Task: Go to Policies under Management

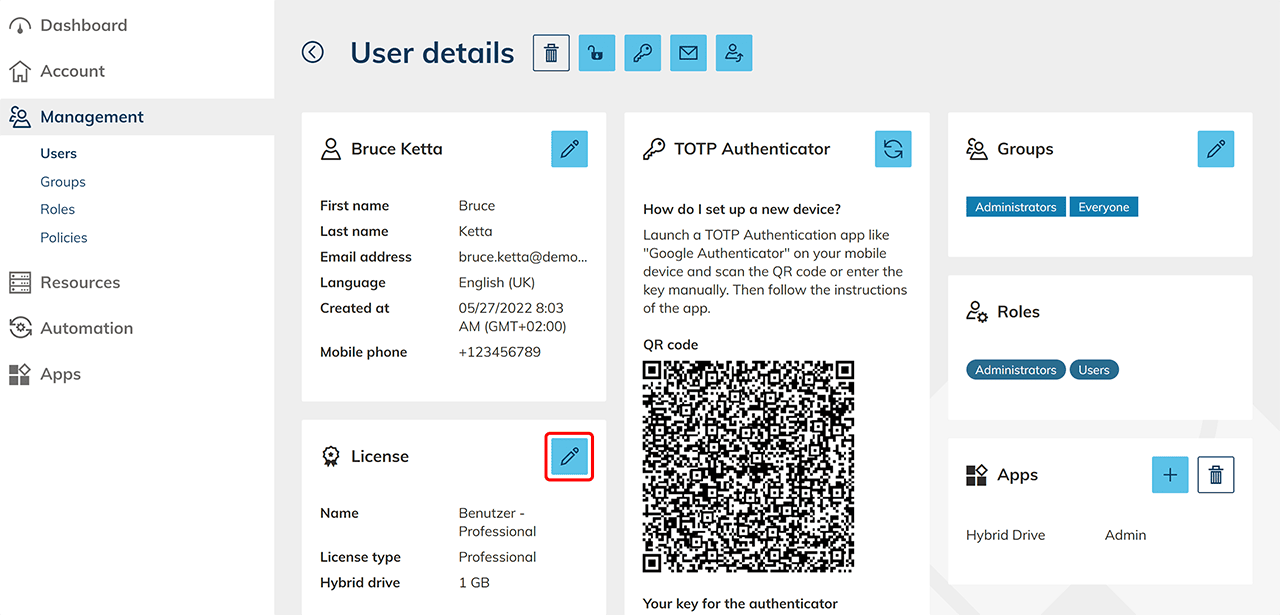Action: [x=64, y=237]
